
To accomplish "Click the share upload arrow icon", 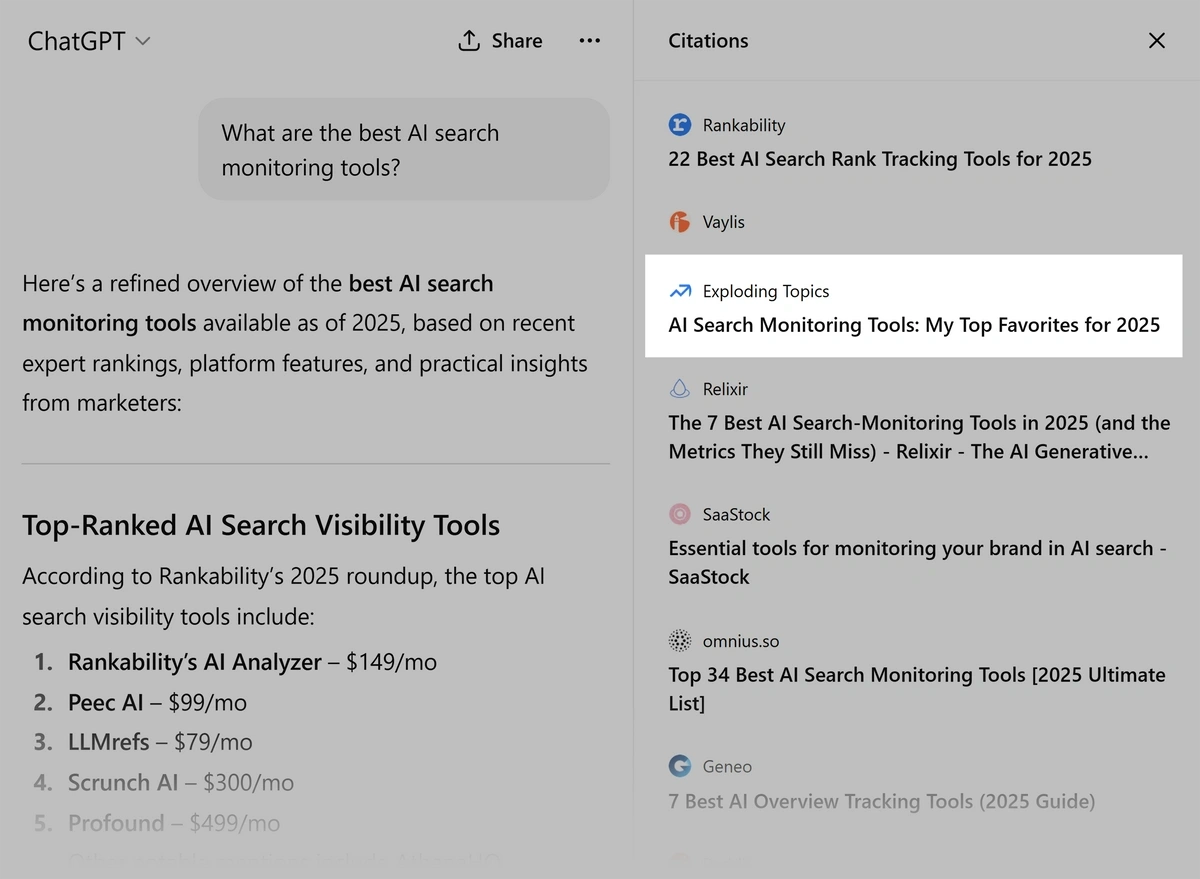I will 469,41.
